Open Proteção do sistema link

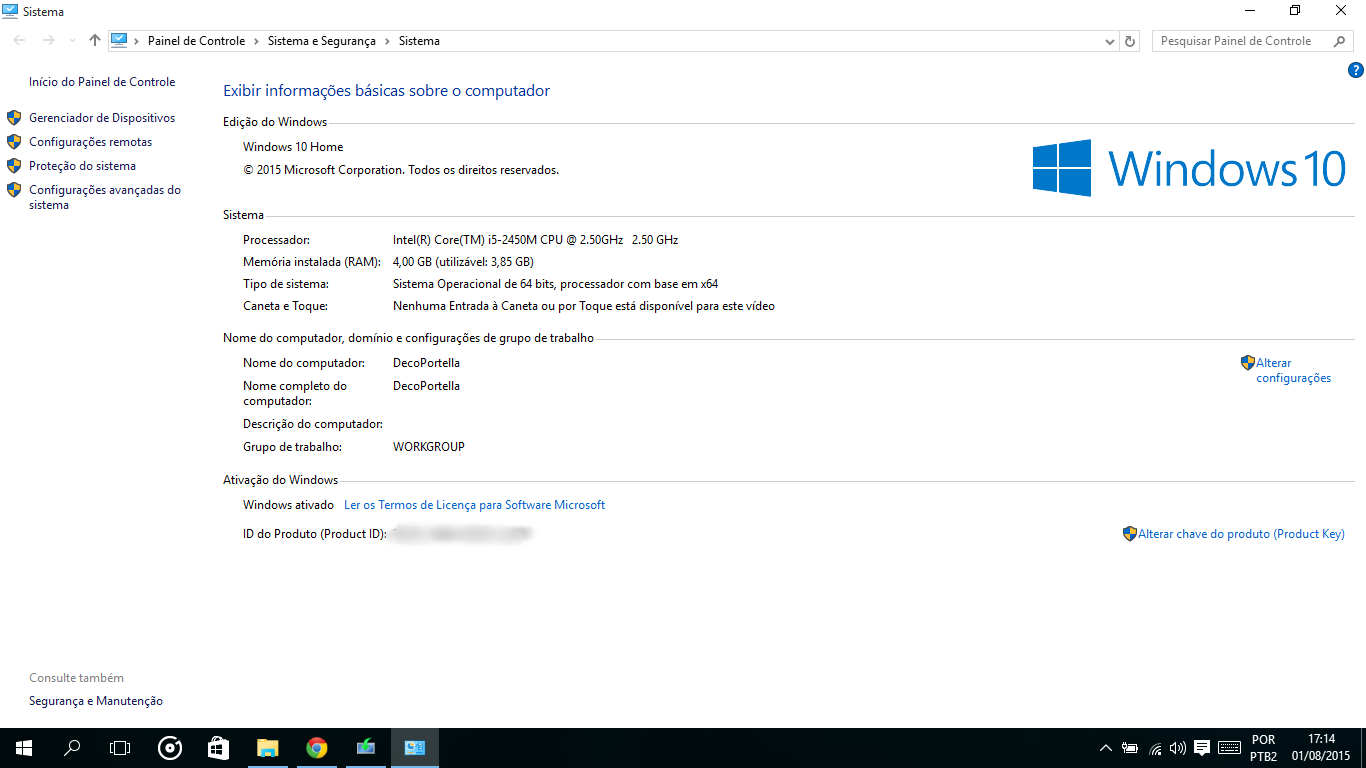pos(82,166)
